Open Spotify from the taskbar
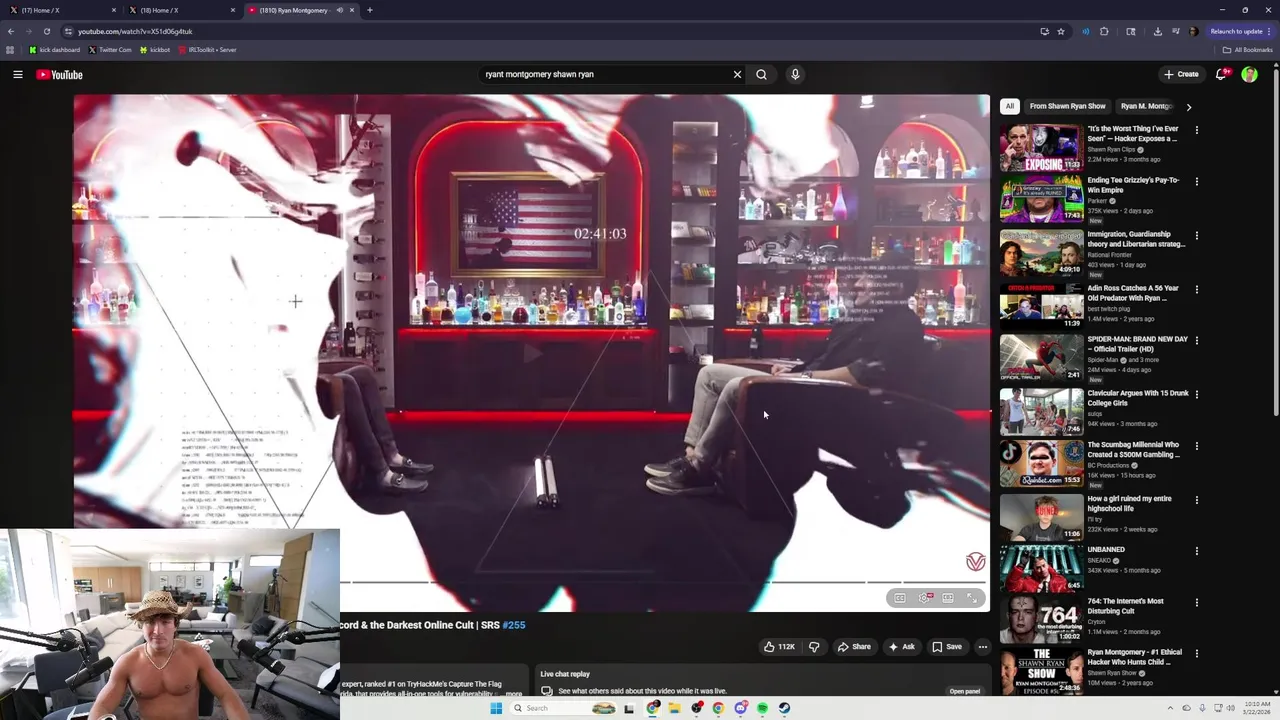 click(x=762, y=708)
